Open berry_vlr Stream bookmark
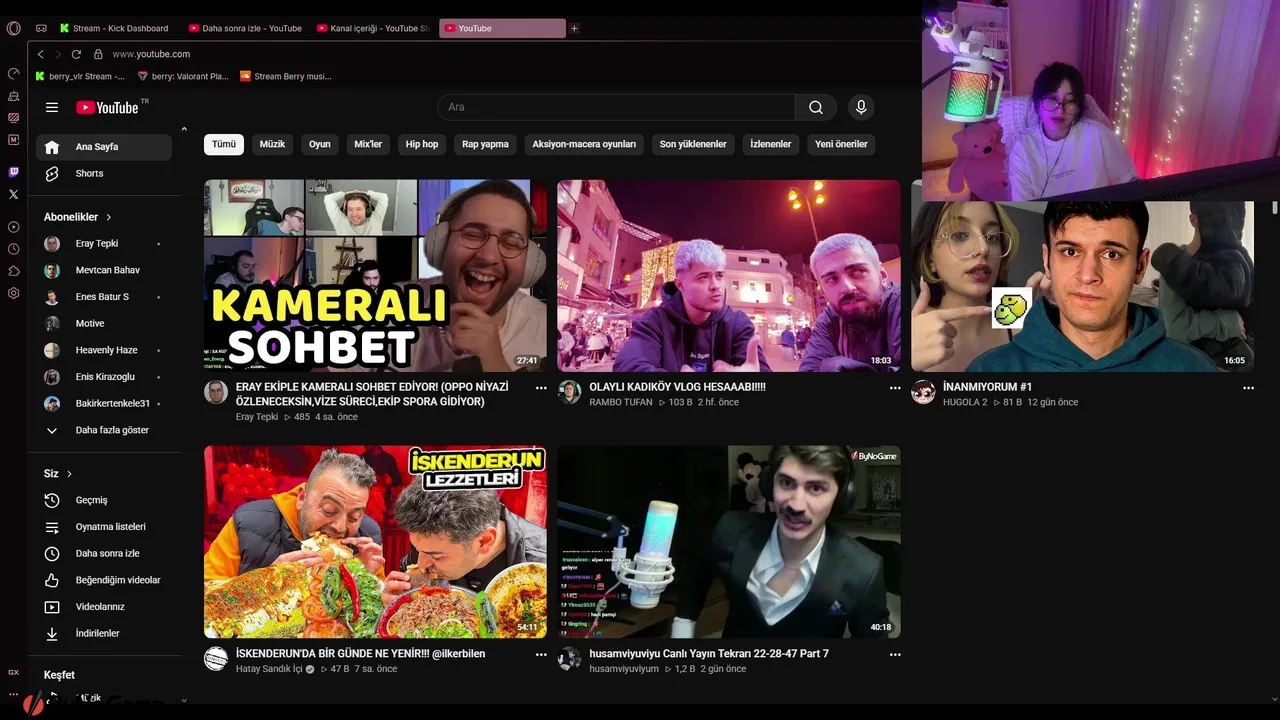Image resolution: width=1280 pixels, height=720 pixels. pos(80,76)
